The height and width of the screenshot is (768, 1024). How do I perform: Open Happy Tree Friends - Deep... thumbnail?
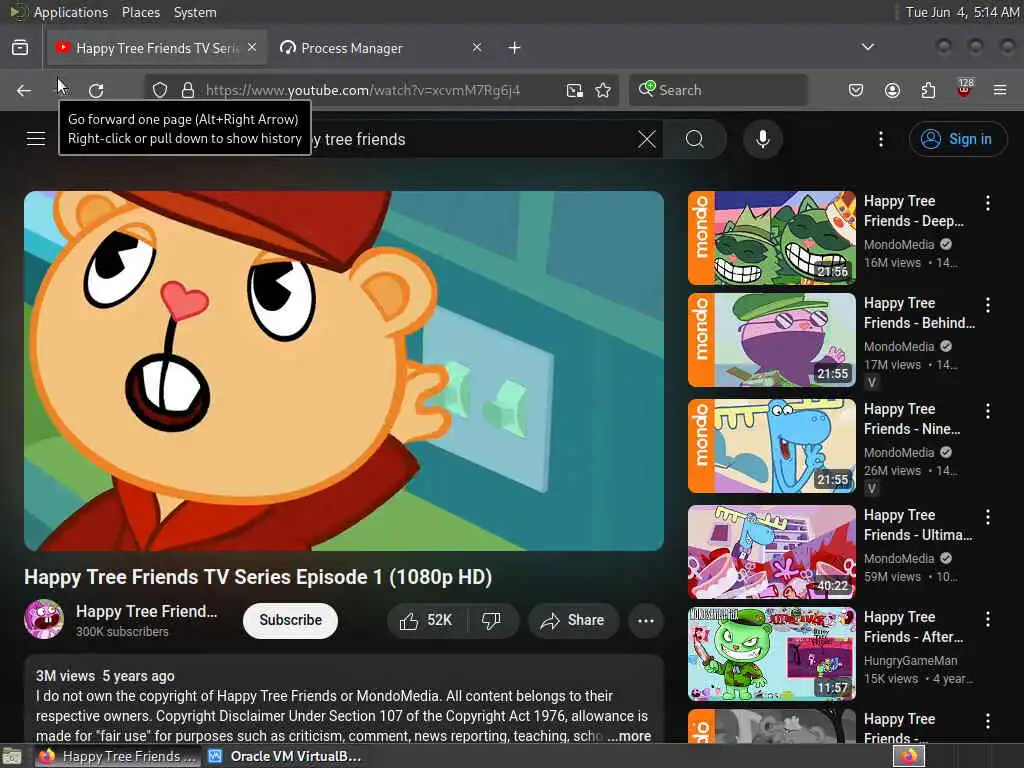(771, 238)
